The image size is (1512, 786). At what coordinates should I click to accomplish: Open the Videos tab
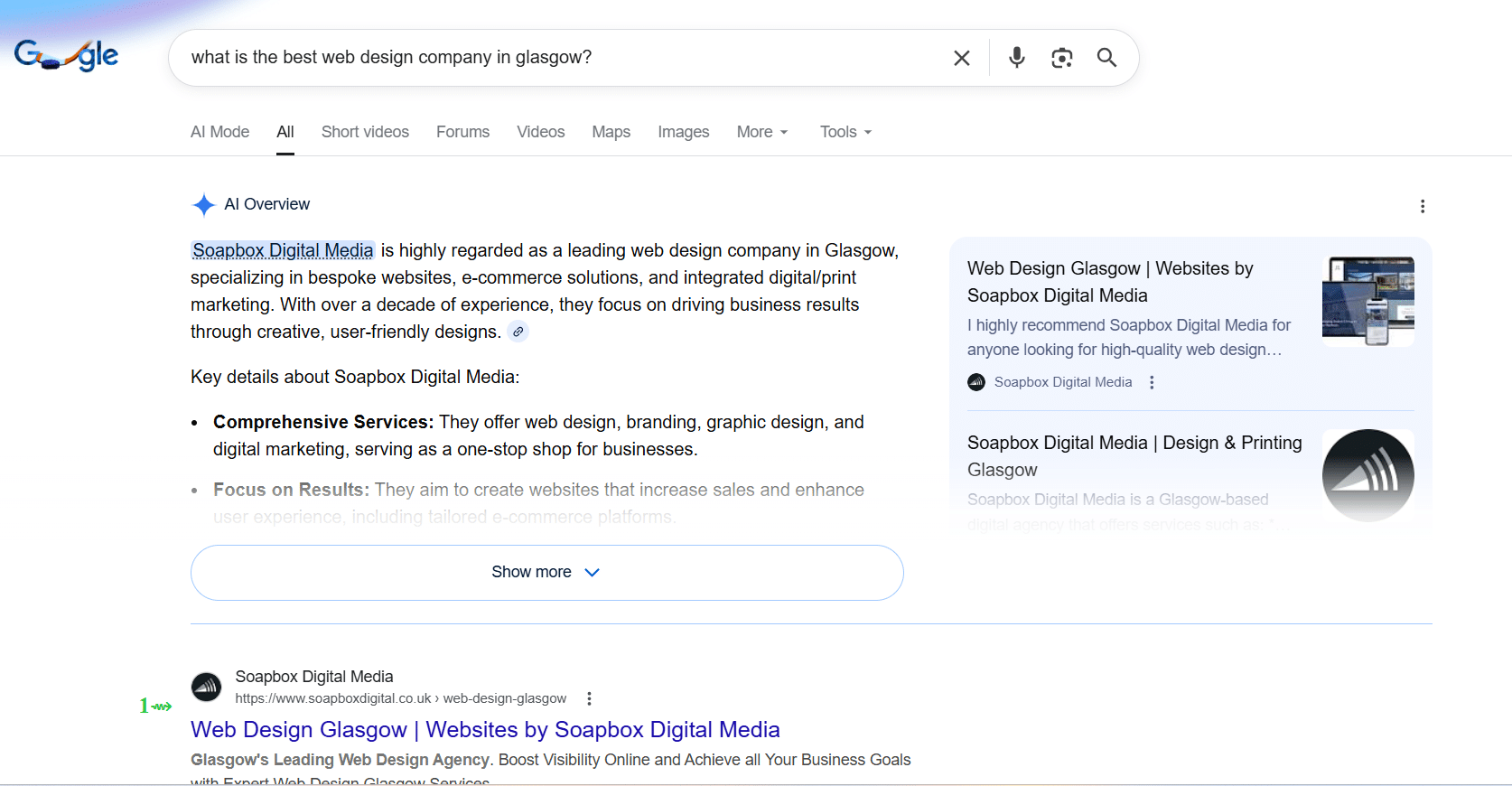tap(540, 132)
